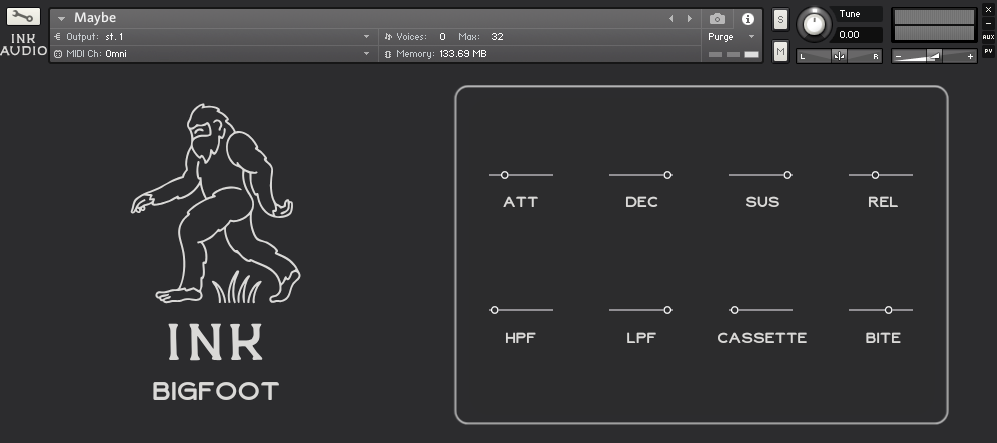Solo the instrument with S button
The height and width of the screenshot is (443, 997).
(780, 20)
